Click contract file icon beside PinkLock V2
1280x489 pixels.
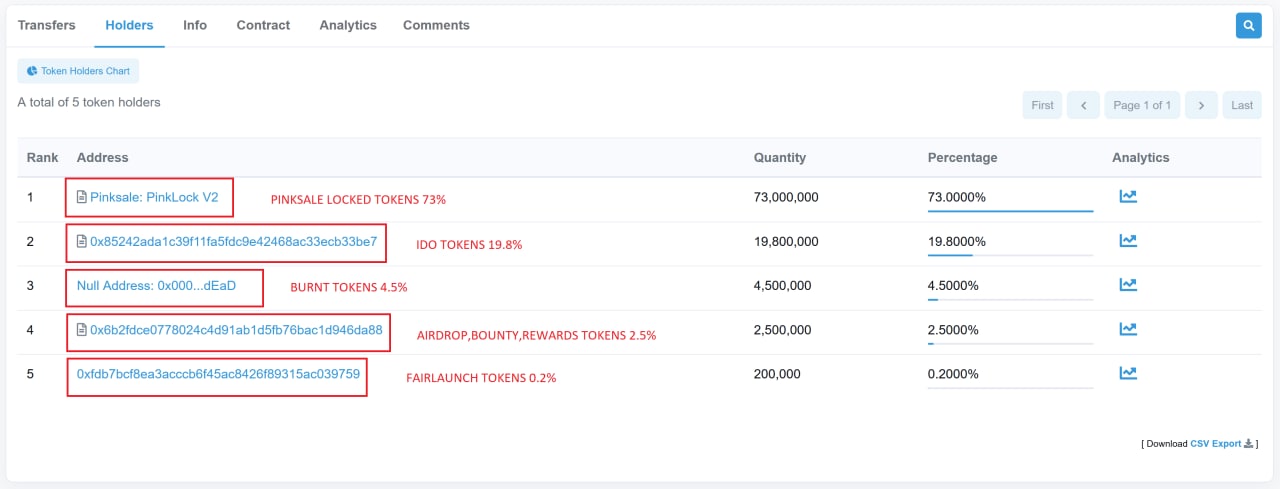[82, 198]
